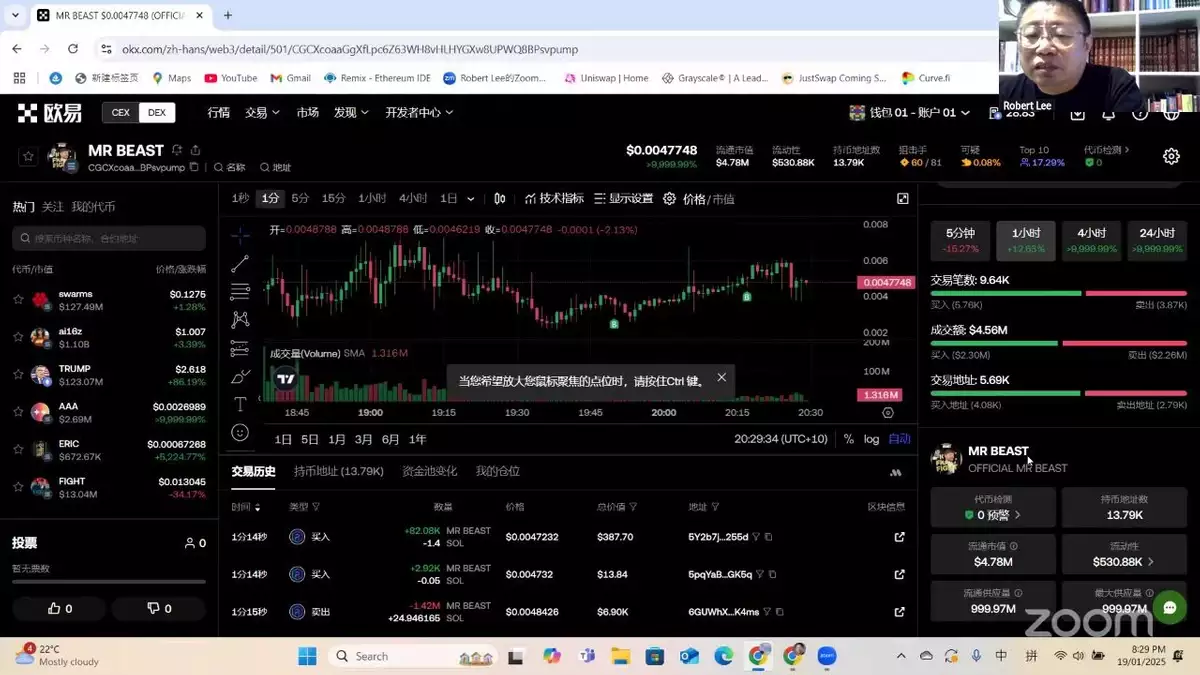
Task: Open block explorer link for $387.70 trade
Action: 899,537
